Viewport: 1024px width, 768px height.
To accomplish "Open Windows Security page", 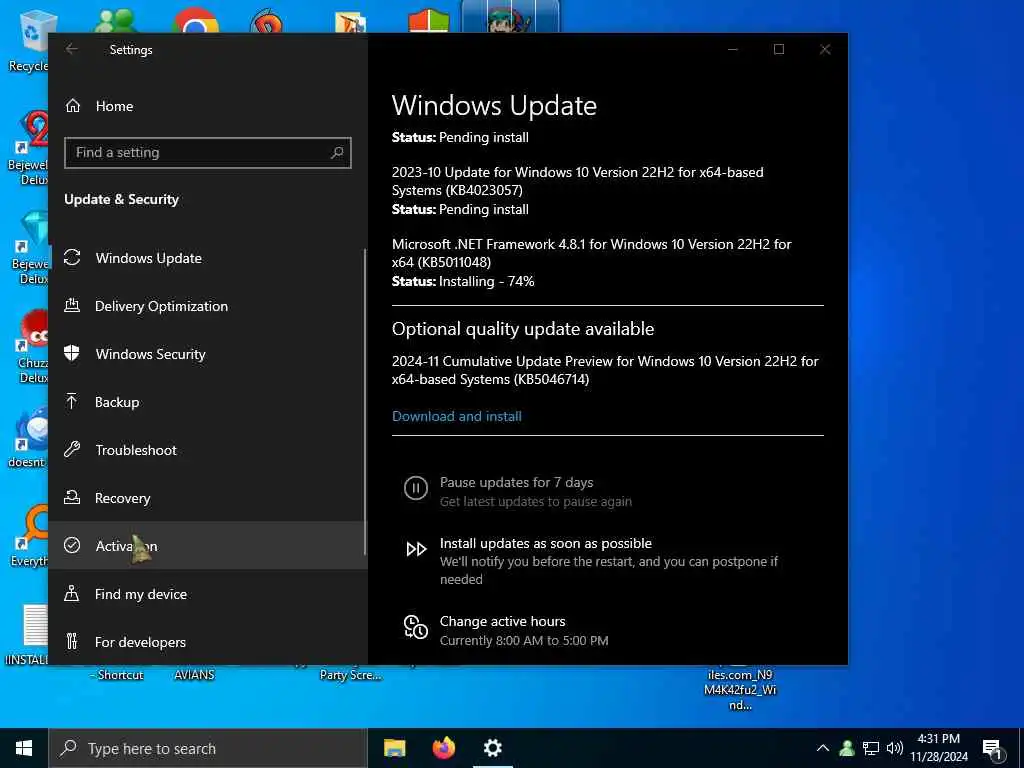I will (208, 354).
